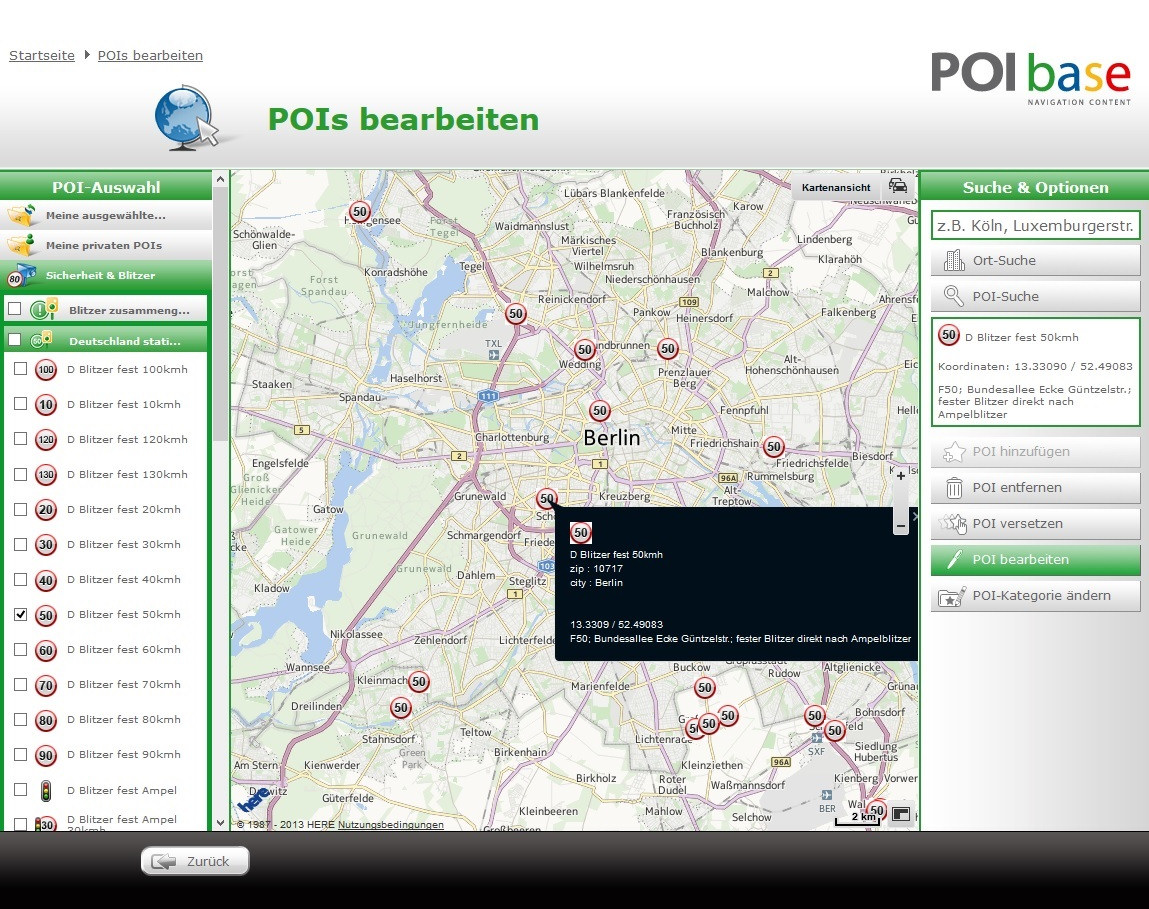Zoom out with the map minus button

(x=900, y=524)
